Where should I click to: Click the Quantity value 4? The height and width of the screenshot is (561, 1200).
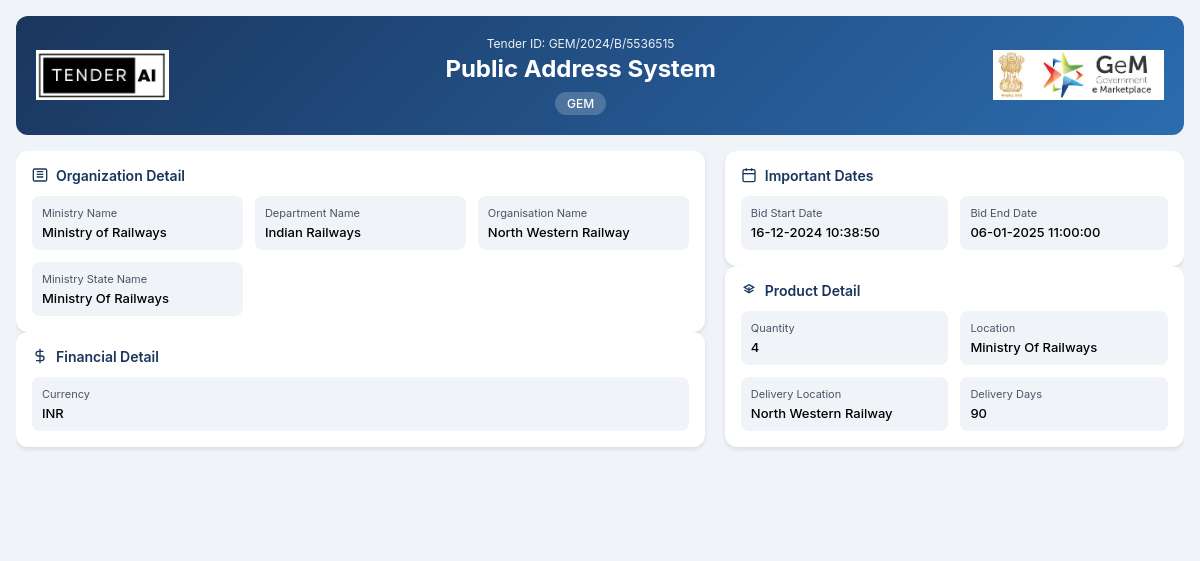pos(755,348)
